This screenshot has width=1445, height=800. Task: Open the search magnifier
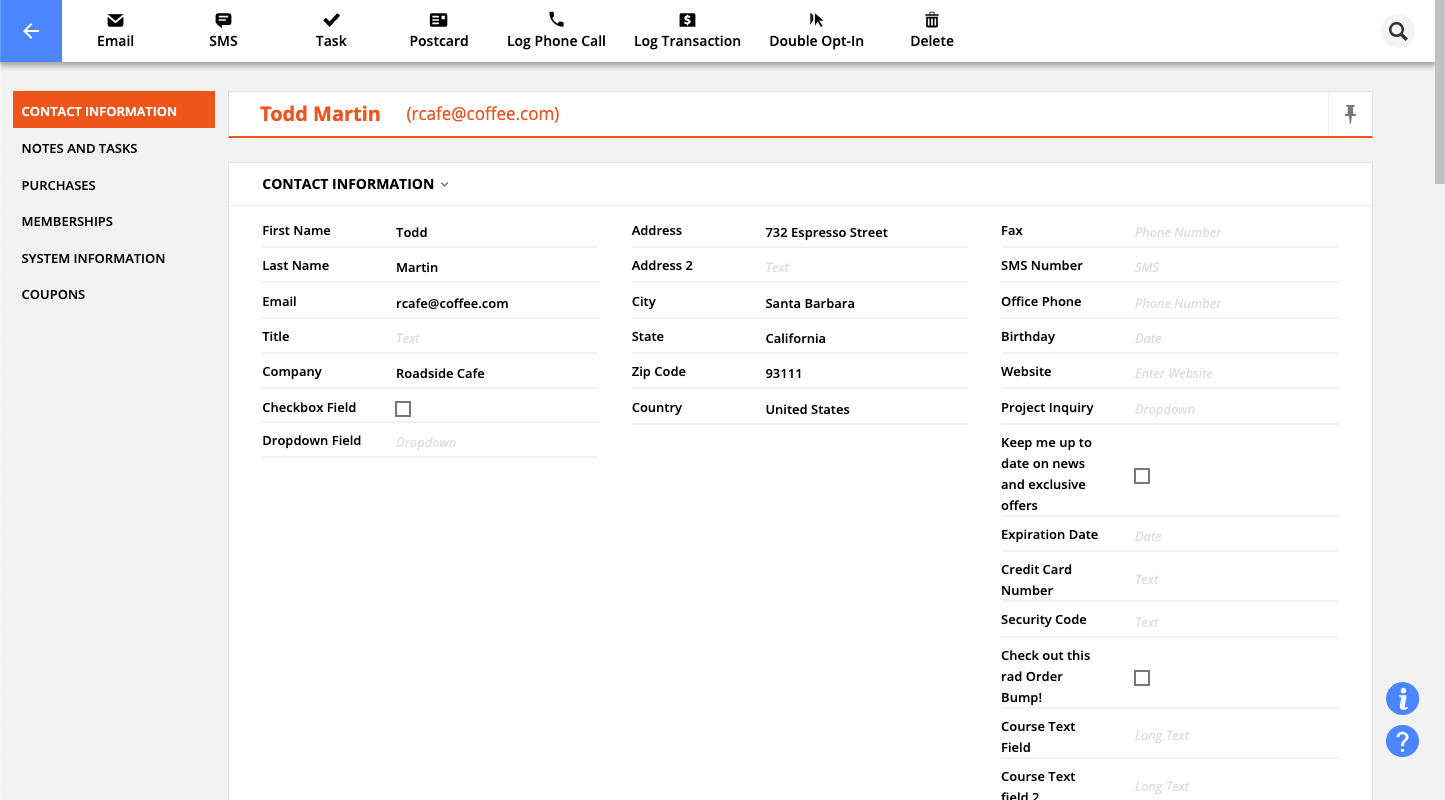pos(1397,31)
